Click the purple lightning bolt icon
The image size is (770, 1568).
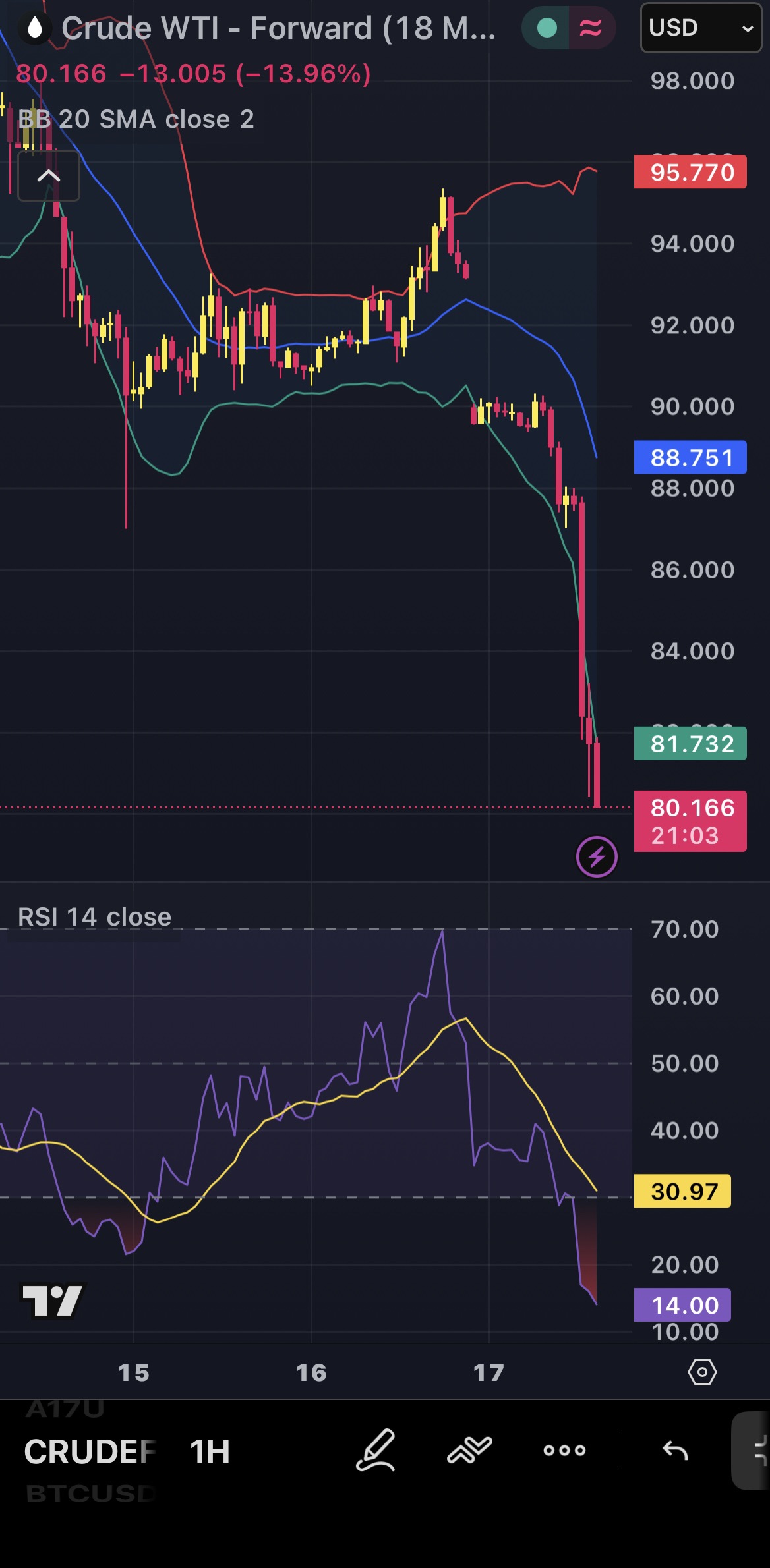(597, 857)
